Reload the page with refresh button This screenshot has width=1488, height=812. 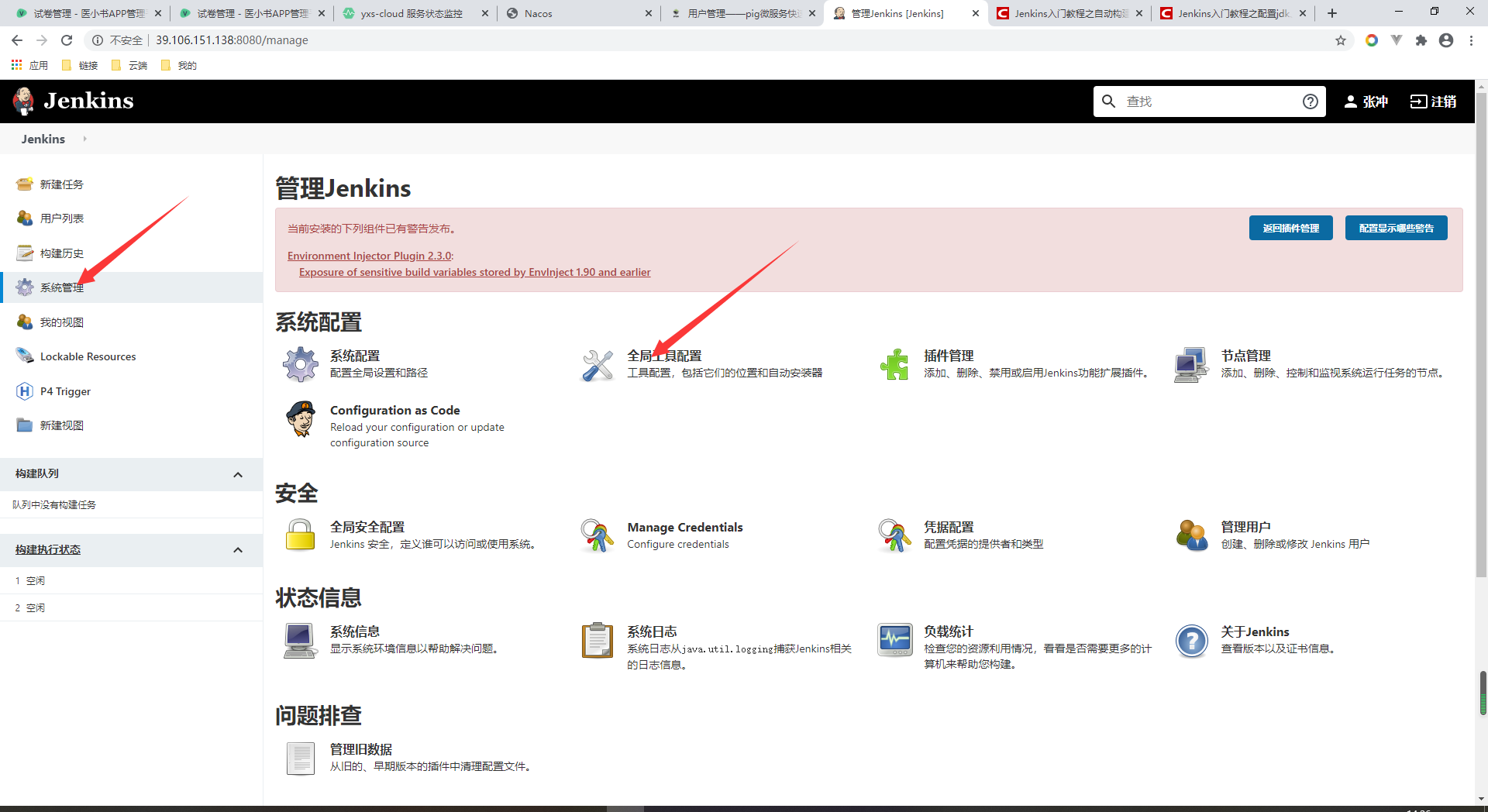67,40
